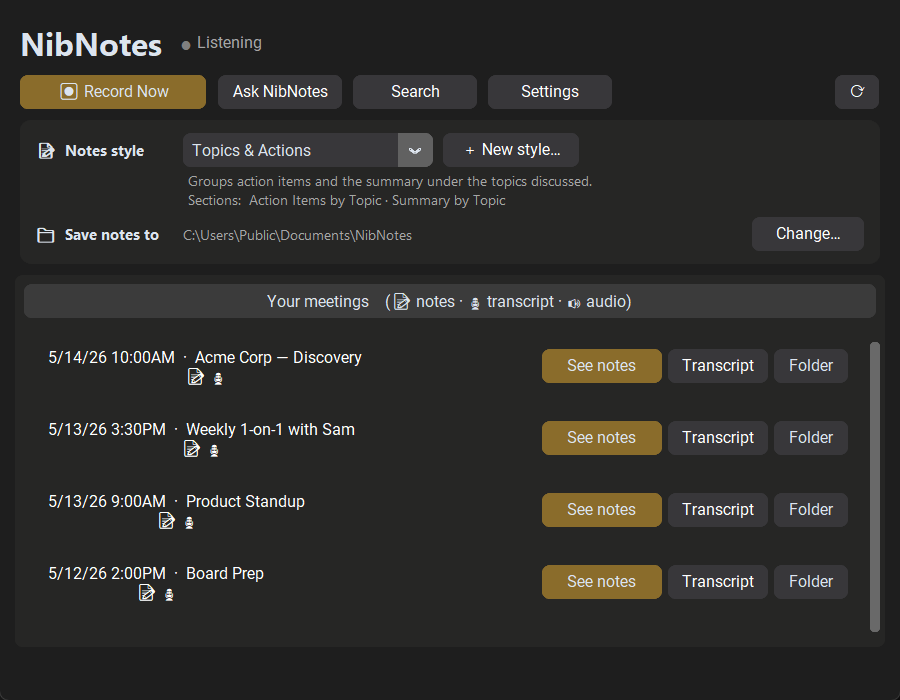
Task: Click the Your meetings header label
Action: tap(317, 302)
